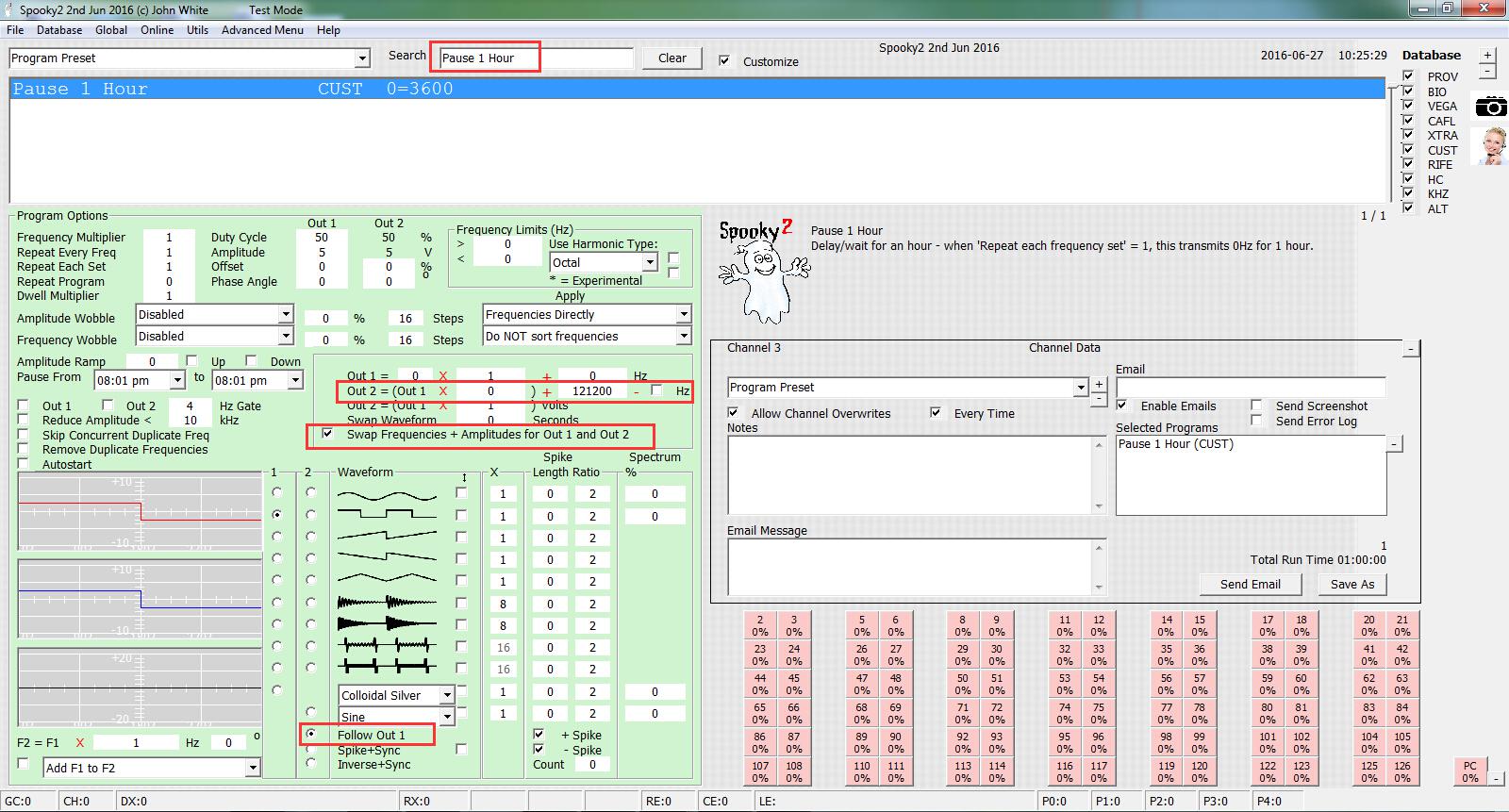Open the Utils menu

[197, 30]
